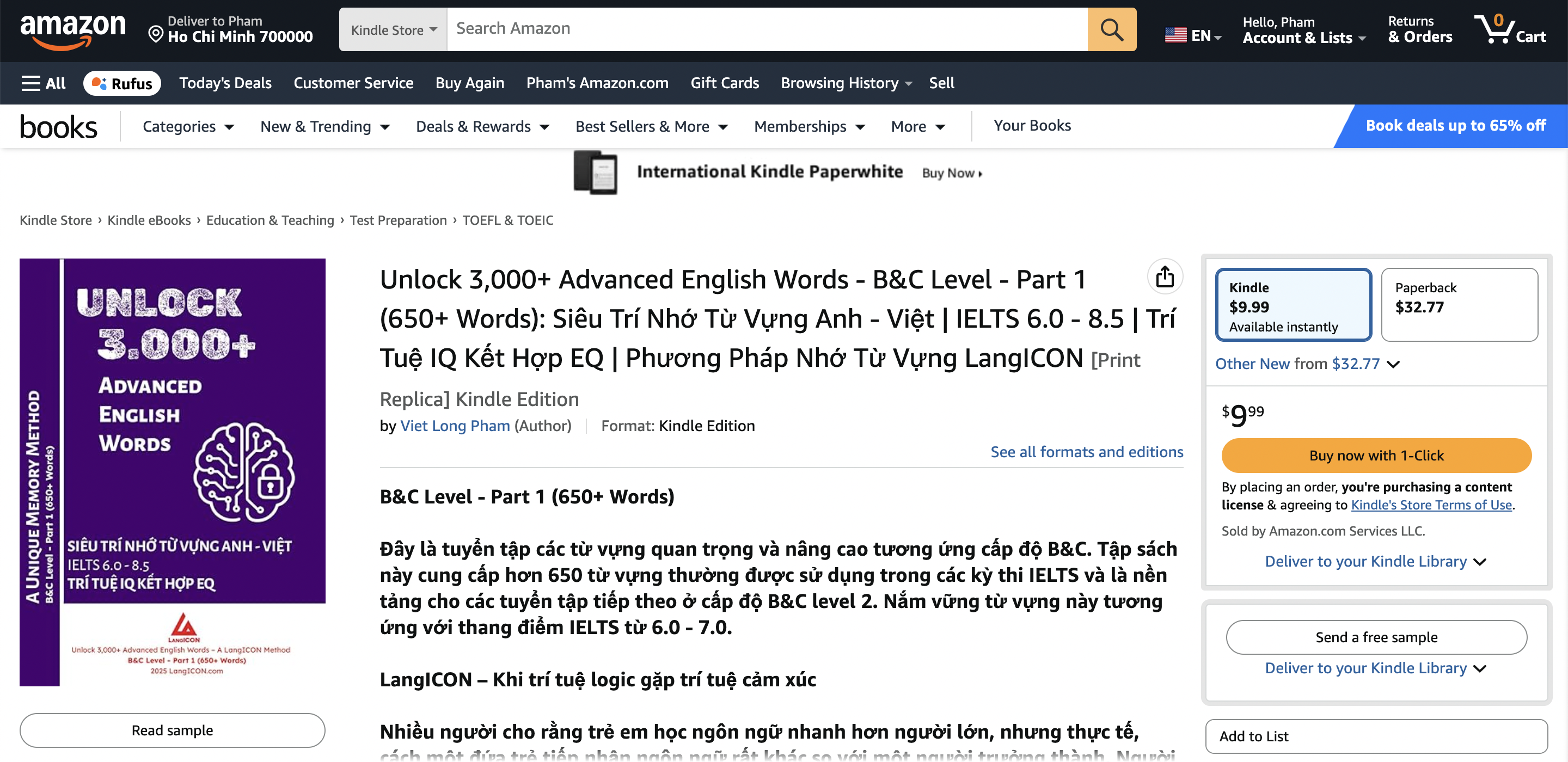Click the Search Amazon input field
Viewport: 1568px width, 762px height.
767,29
